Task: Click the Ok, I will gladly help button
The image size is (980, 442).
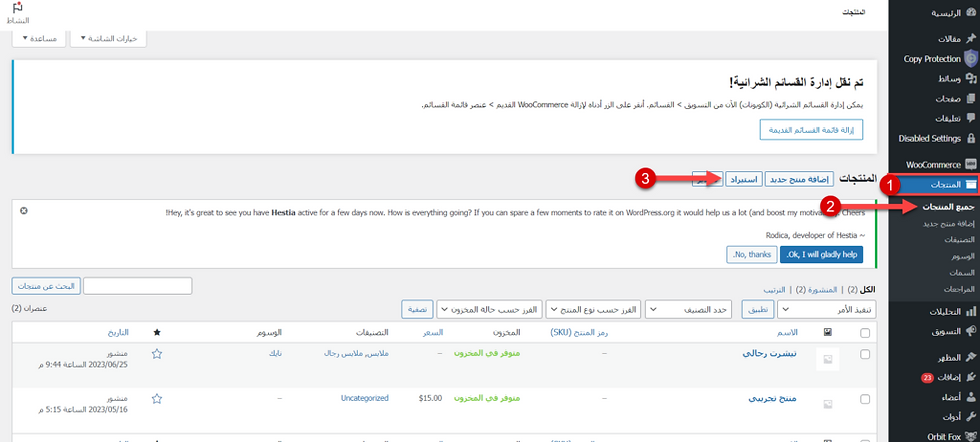Action: click(x=821, y=254)
